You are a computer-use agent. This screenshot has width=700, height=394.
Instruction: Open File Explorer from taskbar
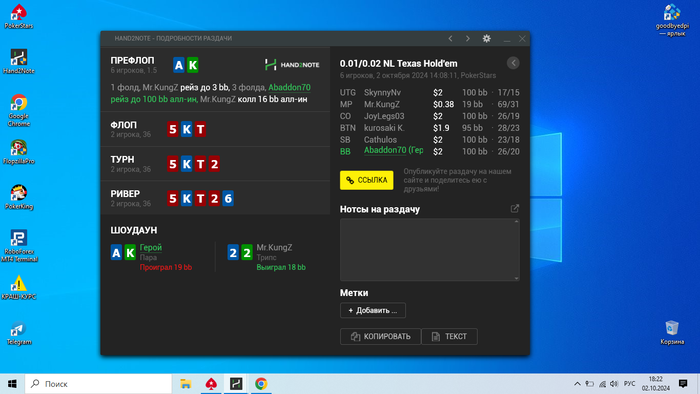point(186,384)
